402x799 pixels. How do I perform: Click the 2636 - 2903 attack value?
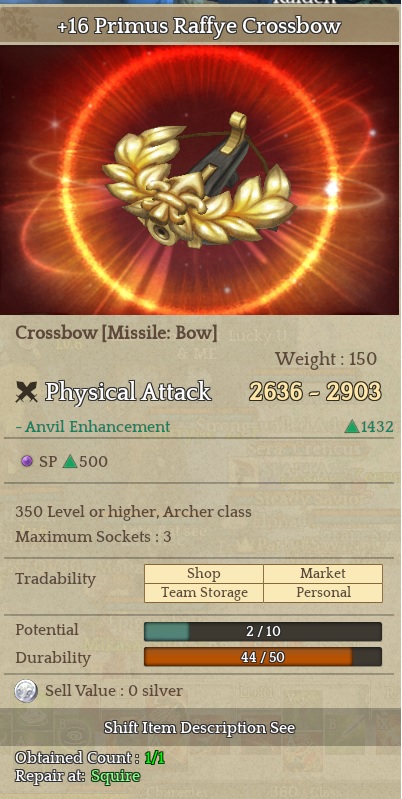(315, 392)
